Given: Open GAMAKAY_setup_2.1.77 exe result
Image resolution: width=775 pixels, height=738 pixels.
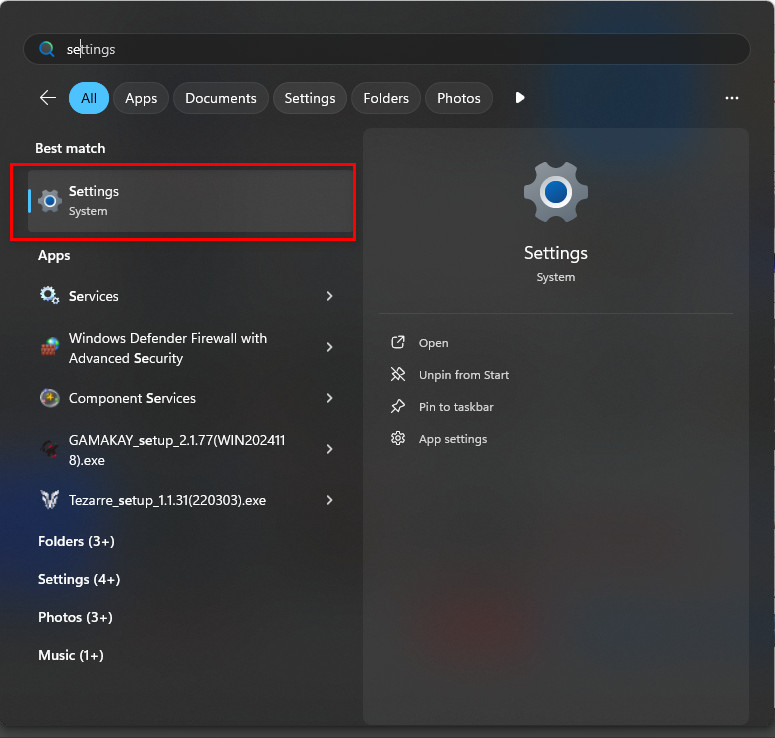Looking at the screenshot, I should point(185,449).
